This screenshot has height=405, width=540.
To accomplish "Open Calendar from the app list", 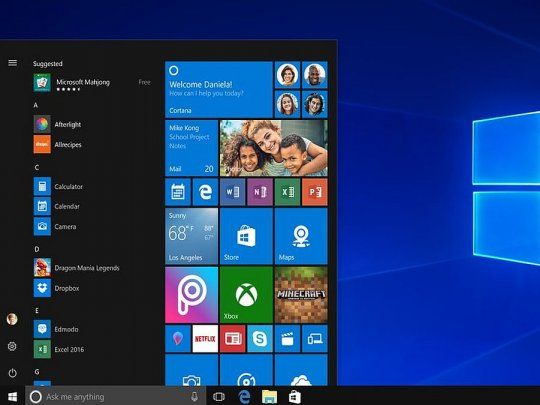I will point(57,206).
